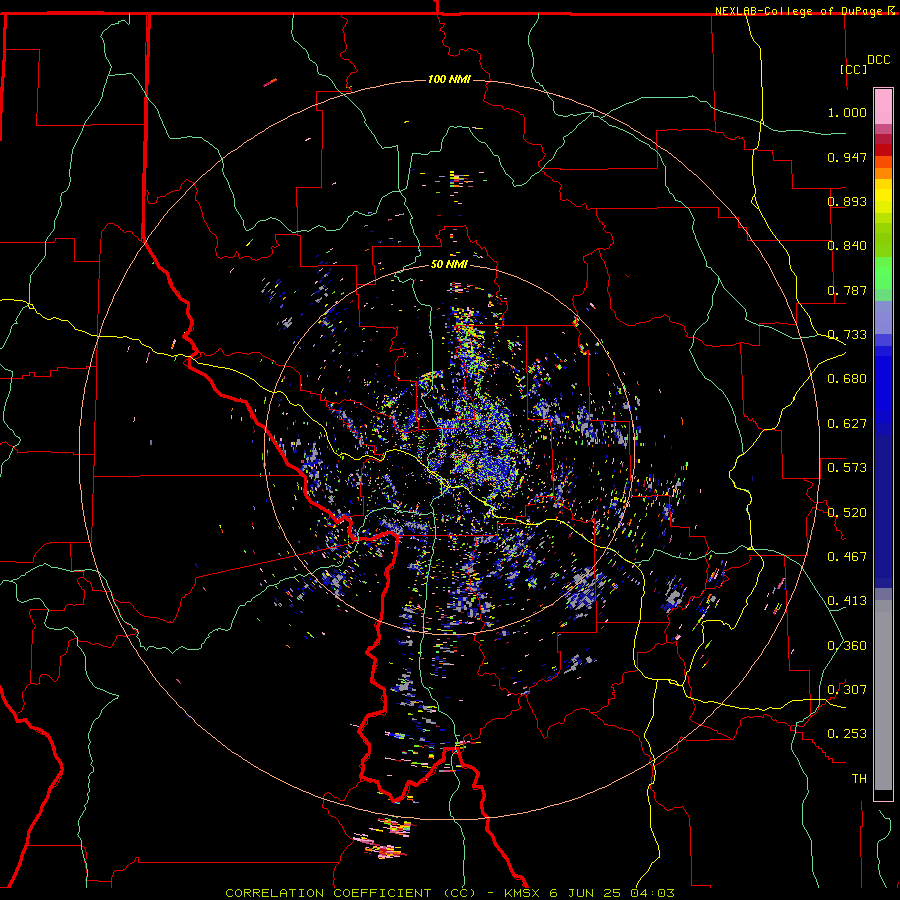The height and width of the screenshot is (900, 900).
Task: Click the 0.253 scale value
Action: pyautogui.click(x=847, y=734)
